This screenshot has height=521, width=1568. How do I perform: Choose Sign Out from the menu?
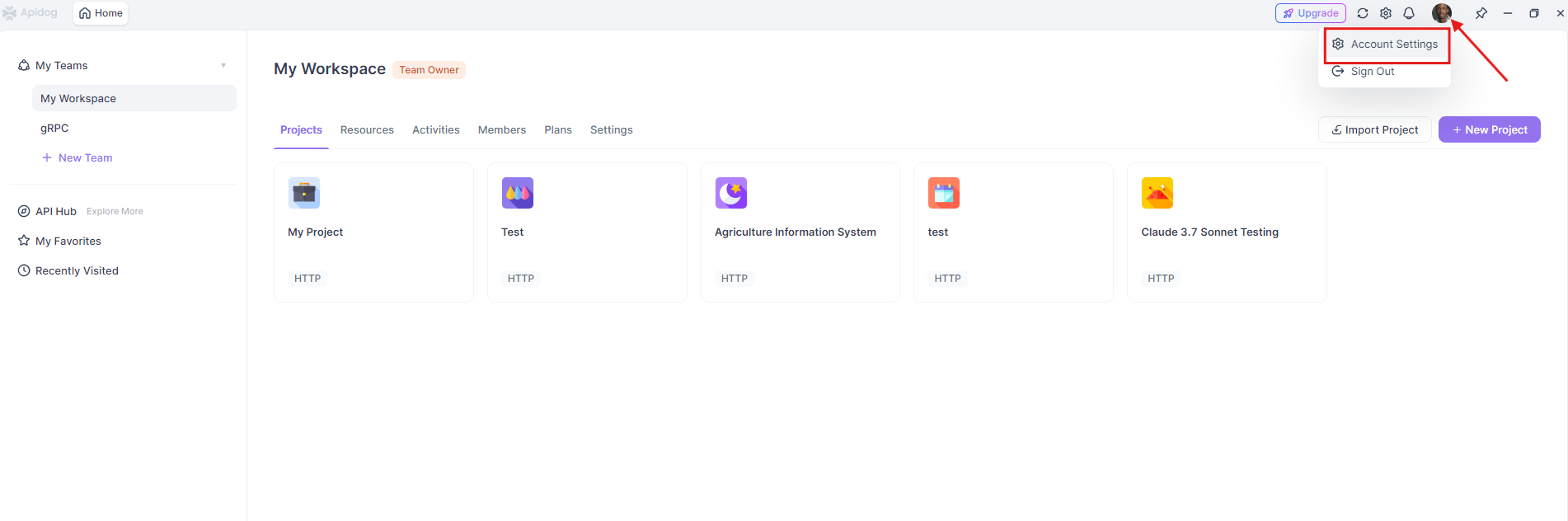[1385, 72]
